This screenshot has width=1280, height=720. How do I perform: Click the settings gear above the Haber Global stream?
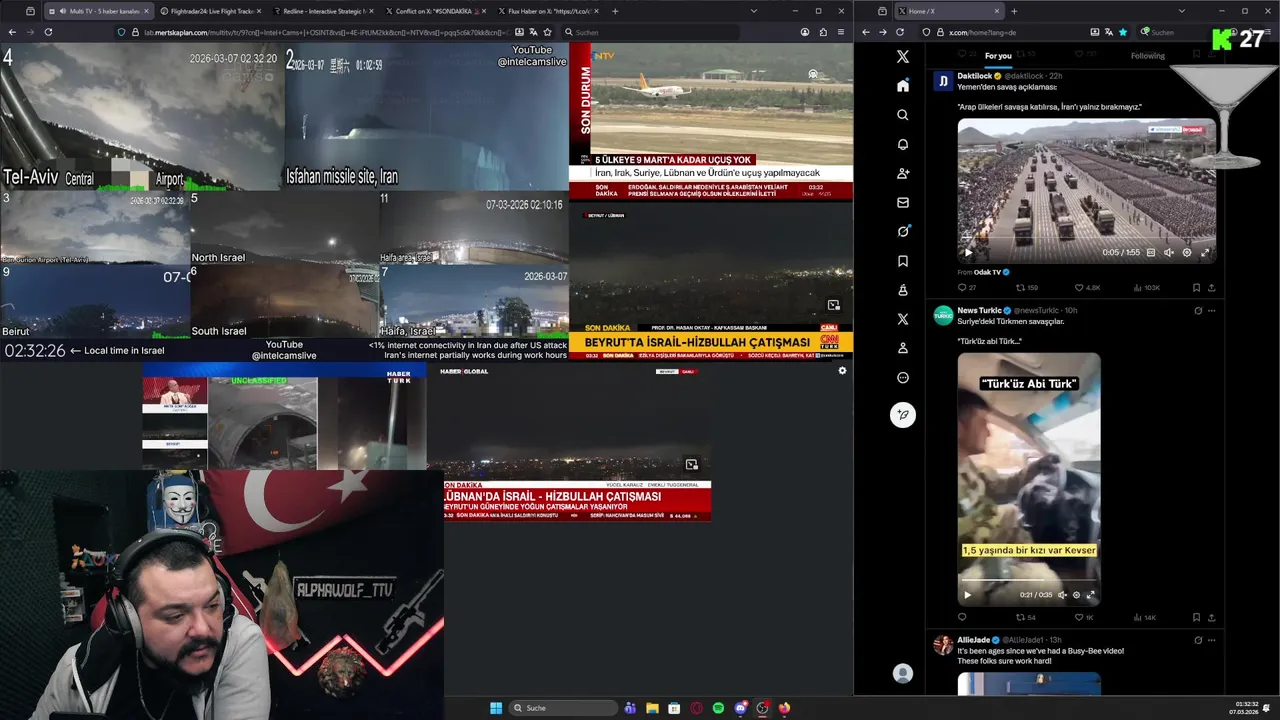tap(842, 370)
